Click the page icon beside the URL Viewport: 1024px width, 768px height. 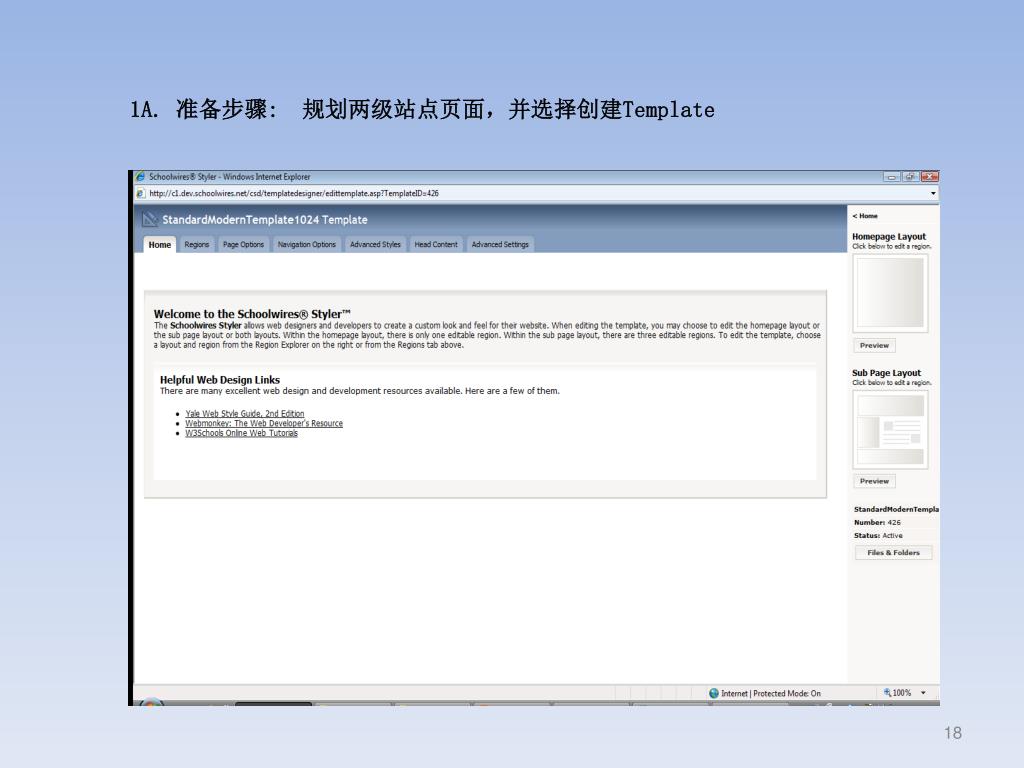click(140, 193)
